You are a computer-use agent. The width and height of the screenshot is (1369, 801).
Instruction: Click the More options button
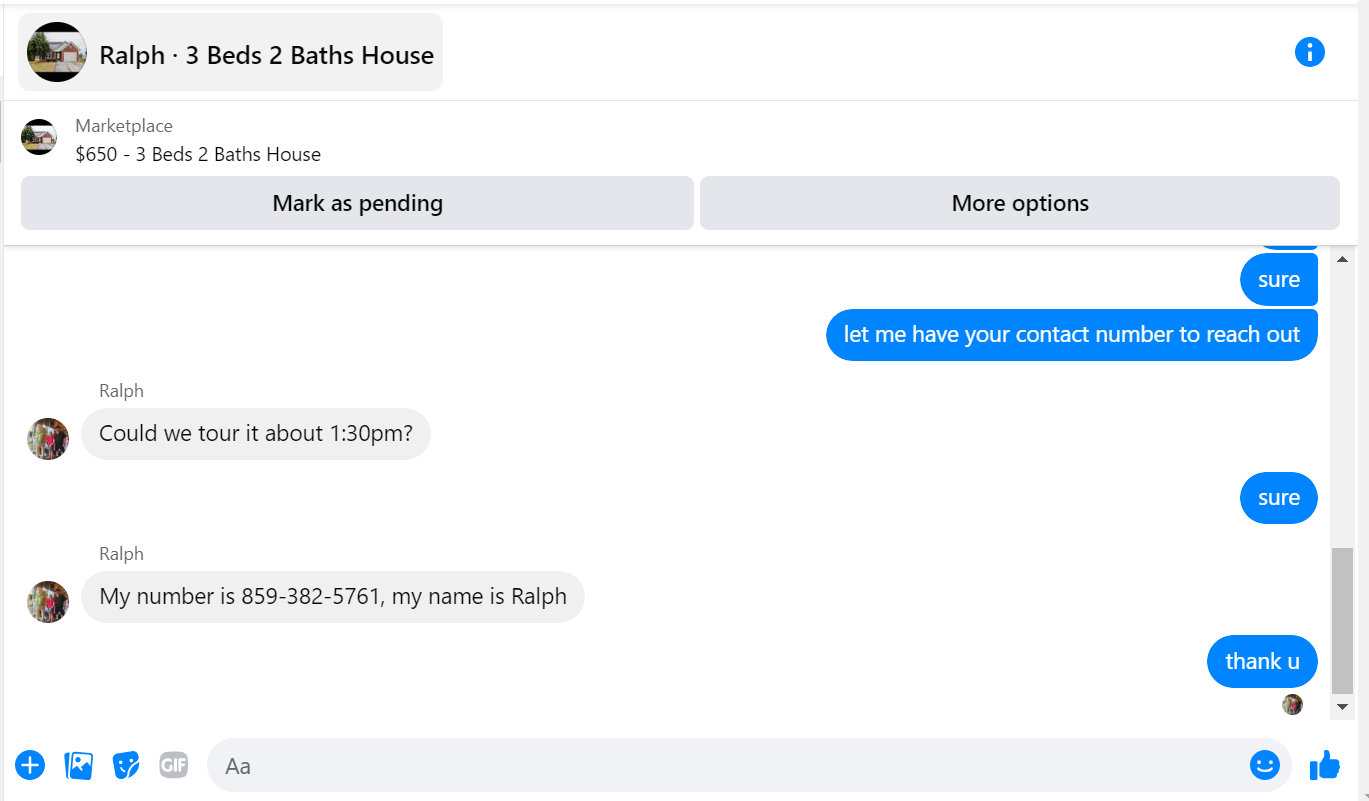pos(1020,203)
